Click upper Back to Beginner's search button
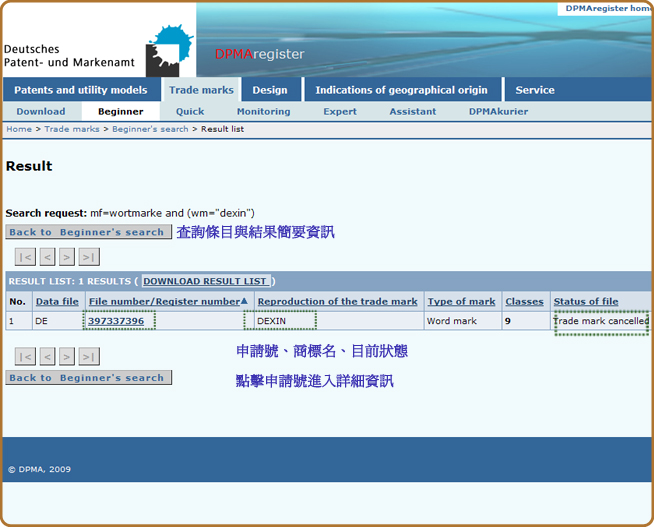Viewport: 654px width, 527px height. pos(88,232)
